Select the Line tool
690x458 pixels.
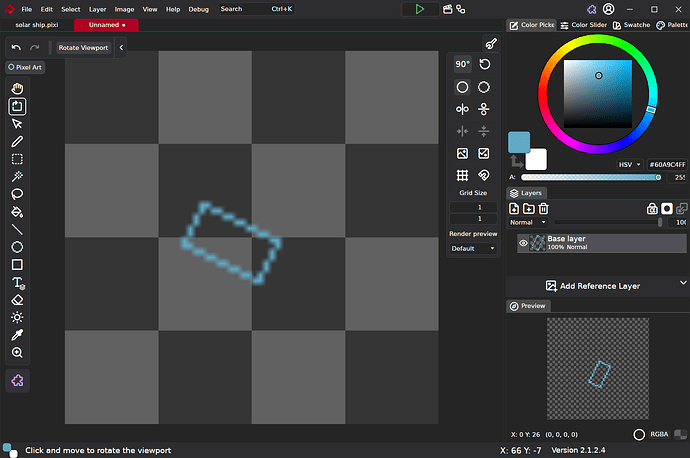coord(17,229)
